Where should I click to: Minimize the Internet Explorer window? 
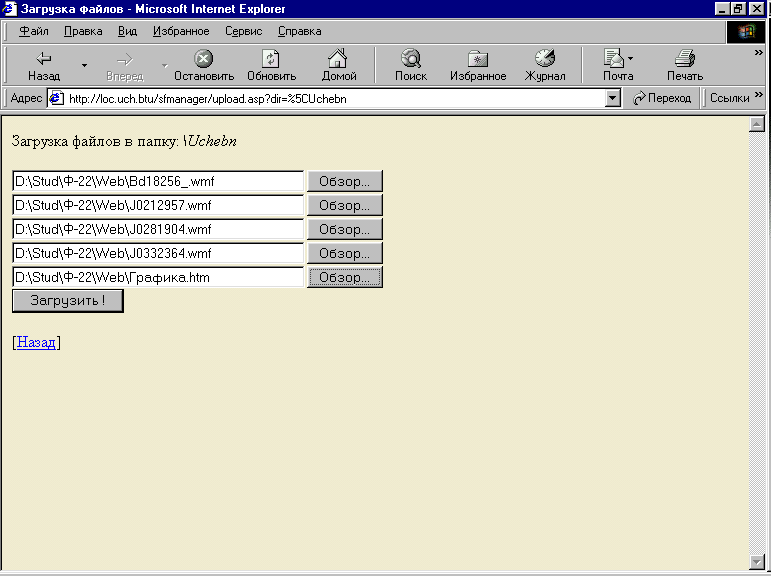722,9
